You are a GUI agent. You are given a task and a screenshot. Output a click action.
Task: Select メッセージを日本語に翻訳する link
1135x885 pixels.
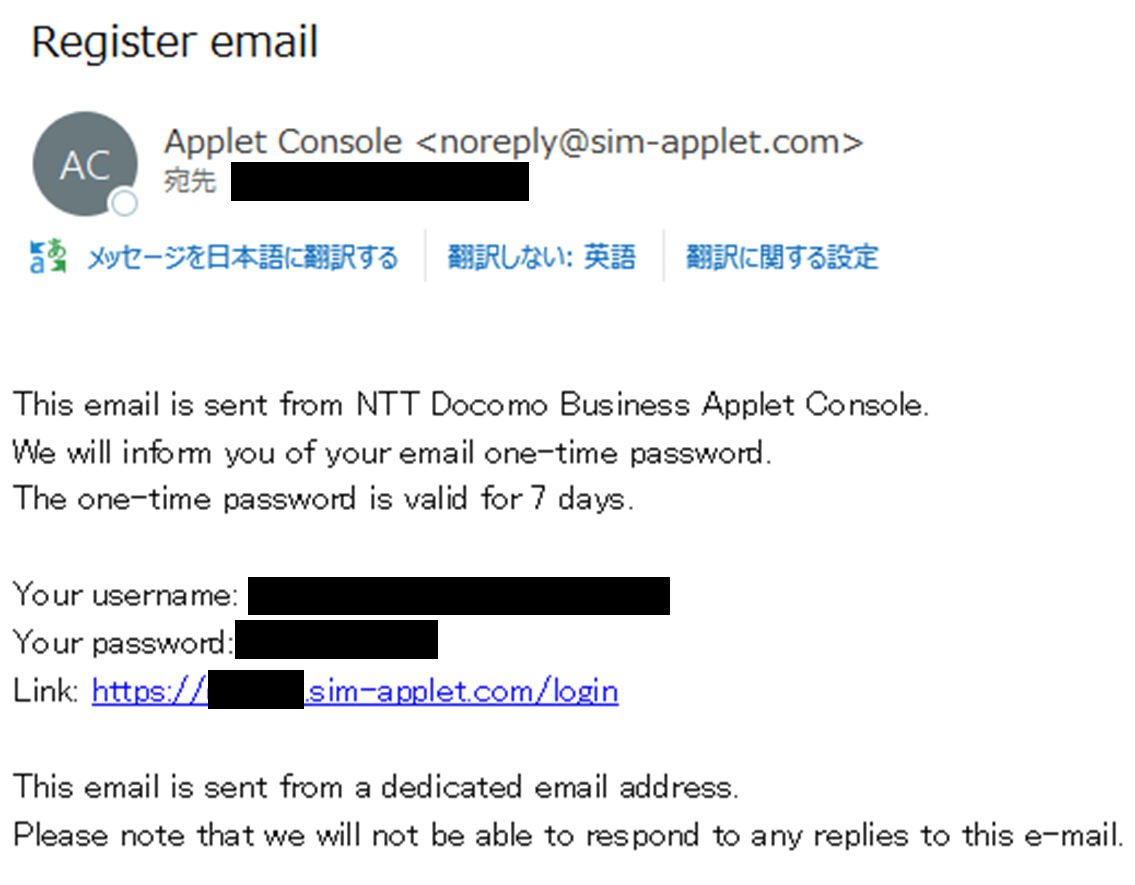(x=241, y=258)
